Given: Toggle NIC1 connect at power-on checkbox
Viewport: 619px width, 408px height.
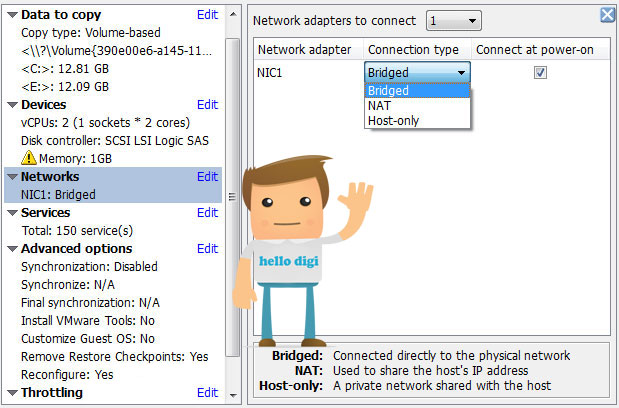Looking at the screenshot, I should (540, 73).
